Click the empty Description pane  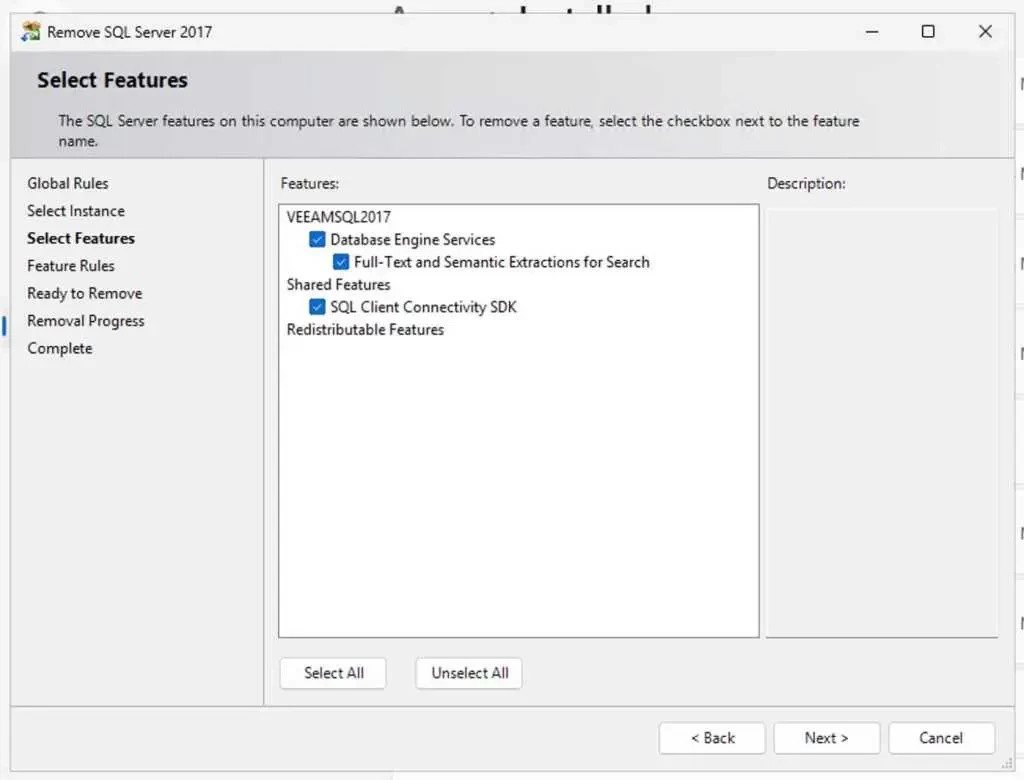point(882,422)
